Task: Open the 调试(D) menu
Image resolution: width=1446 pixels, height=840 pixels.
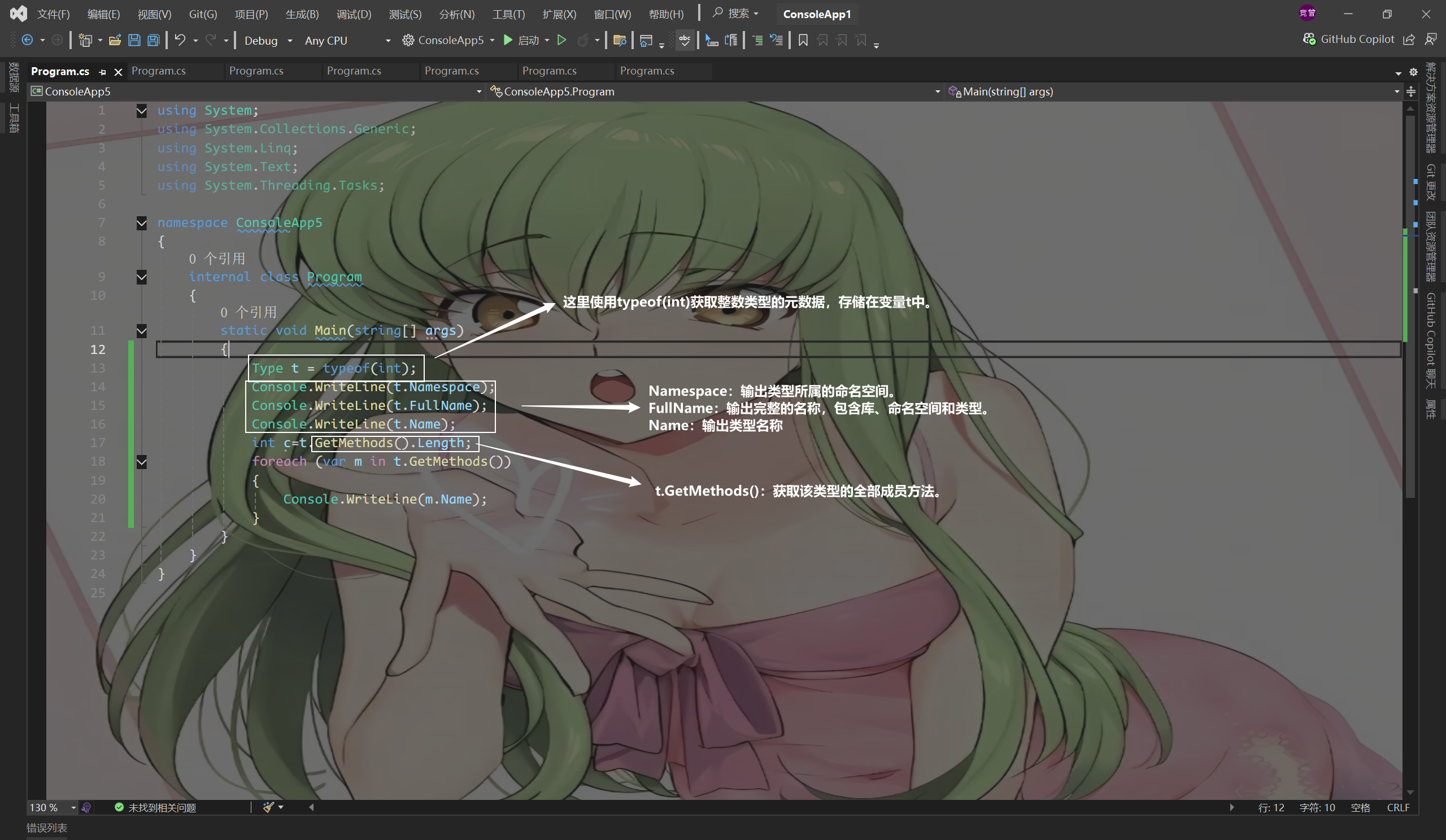Action: (354, 14)
